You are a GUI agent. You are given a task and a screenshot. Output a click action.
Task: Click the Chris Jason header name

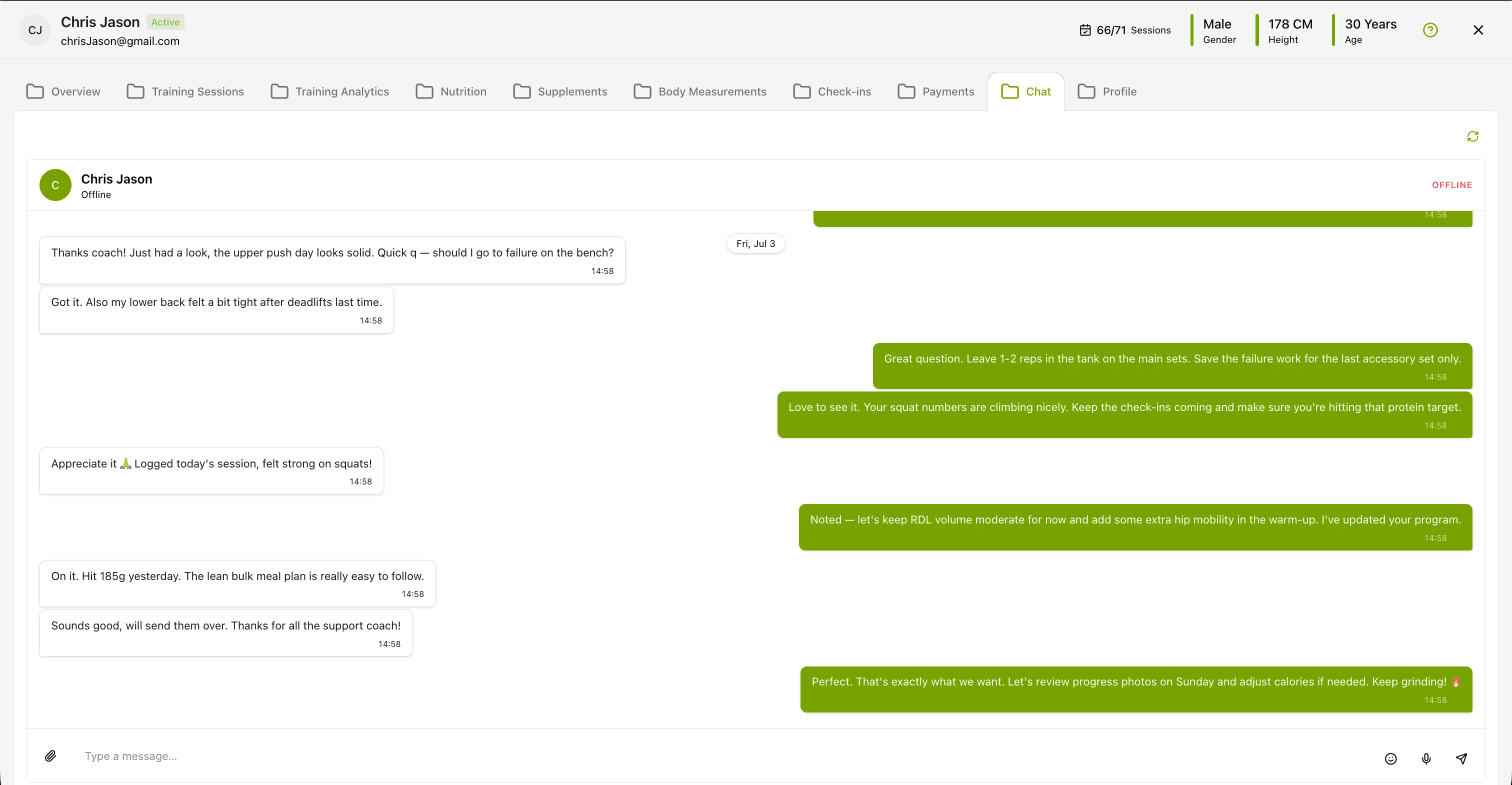pos(100,22)
